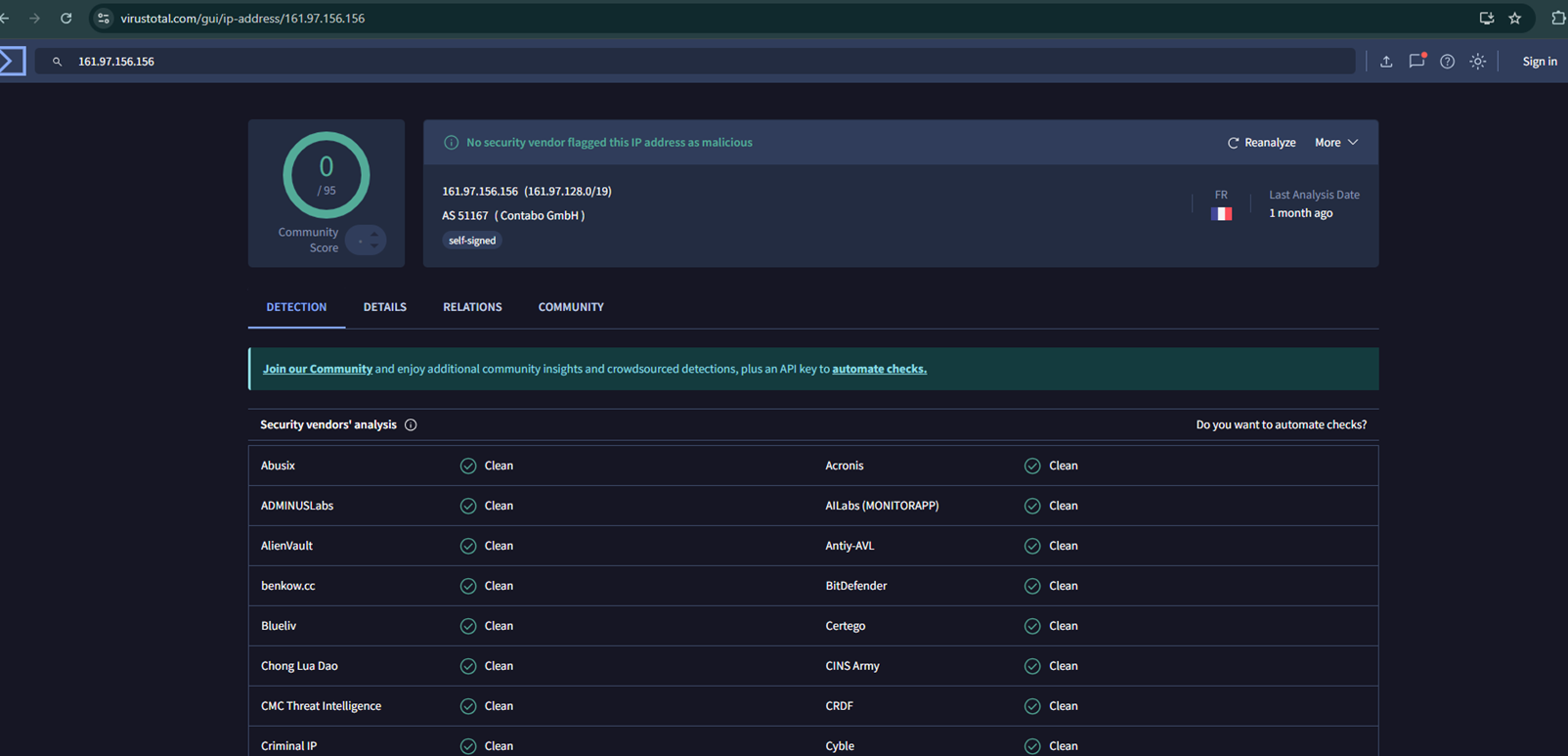Open the browser extensions icon
Image resolution: width=1568 pixels, height=756 pixels.
pyautogui.click(x=1558, y=19)
